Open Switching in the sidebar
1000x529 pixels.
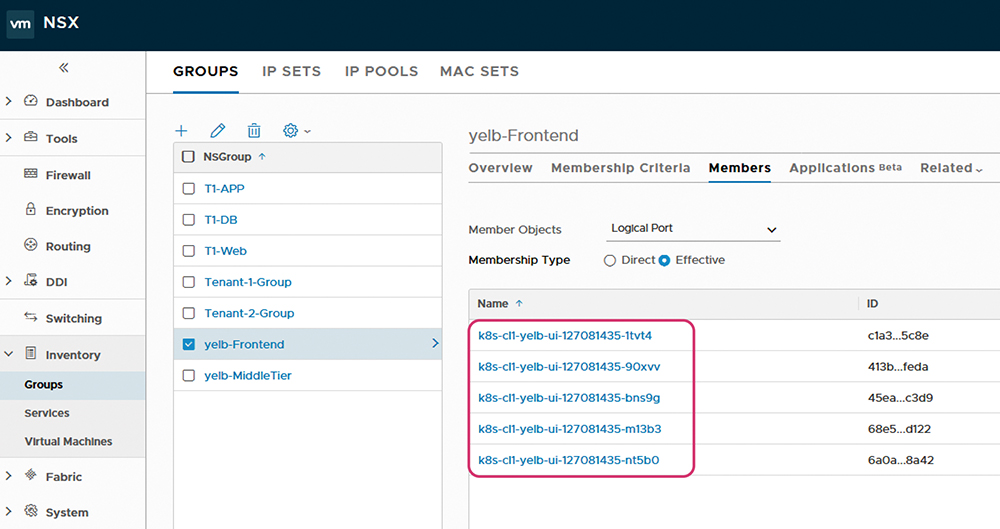pos(73,318)
